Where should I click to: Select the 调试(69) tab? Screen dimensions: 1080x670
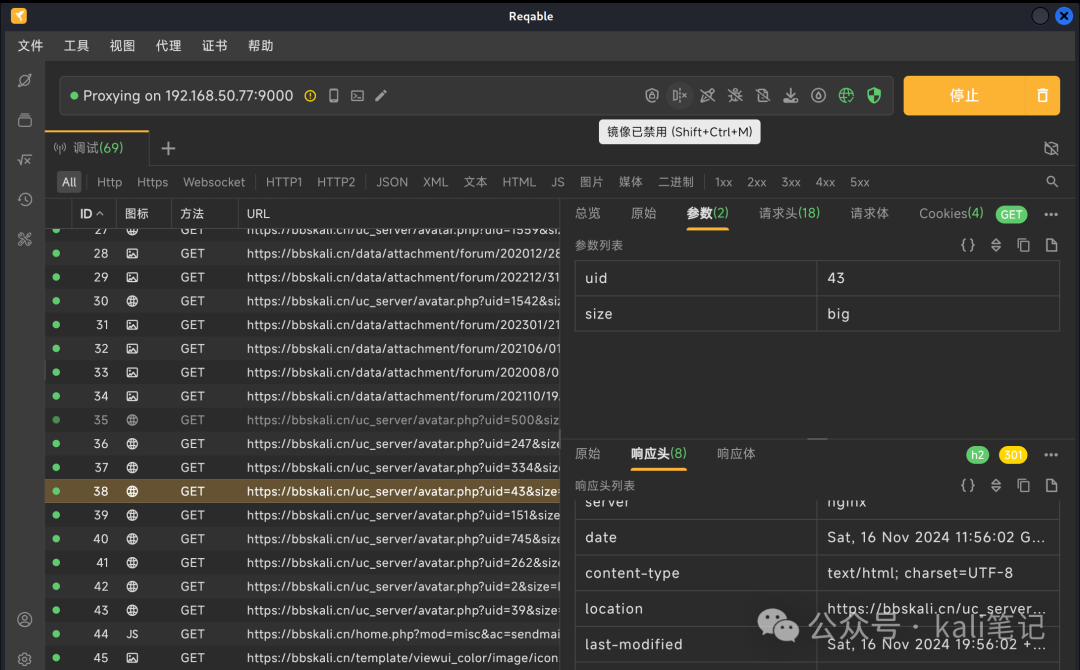tap(97, 148)
